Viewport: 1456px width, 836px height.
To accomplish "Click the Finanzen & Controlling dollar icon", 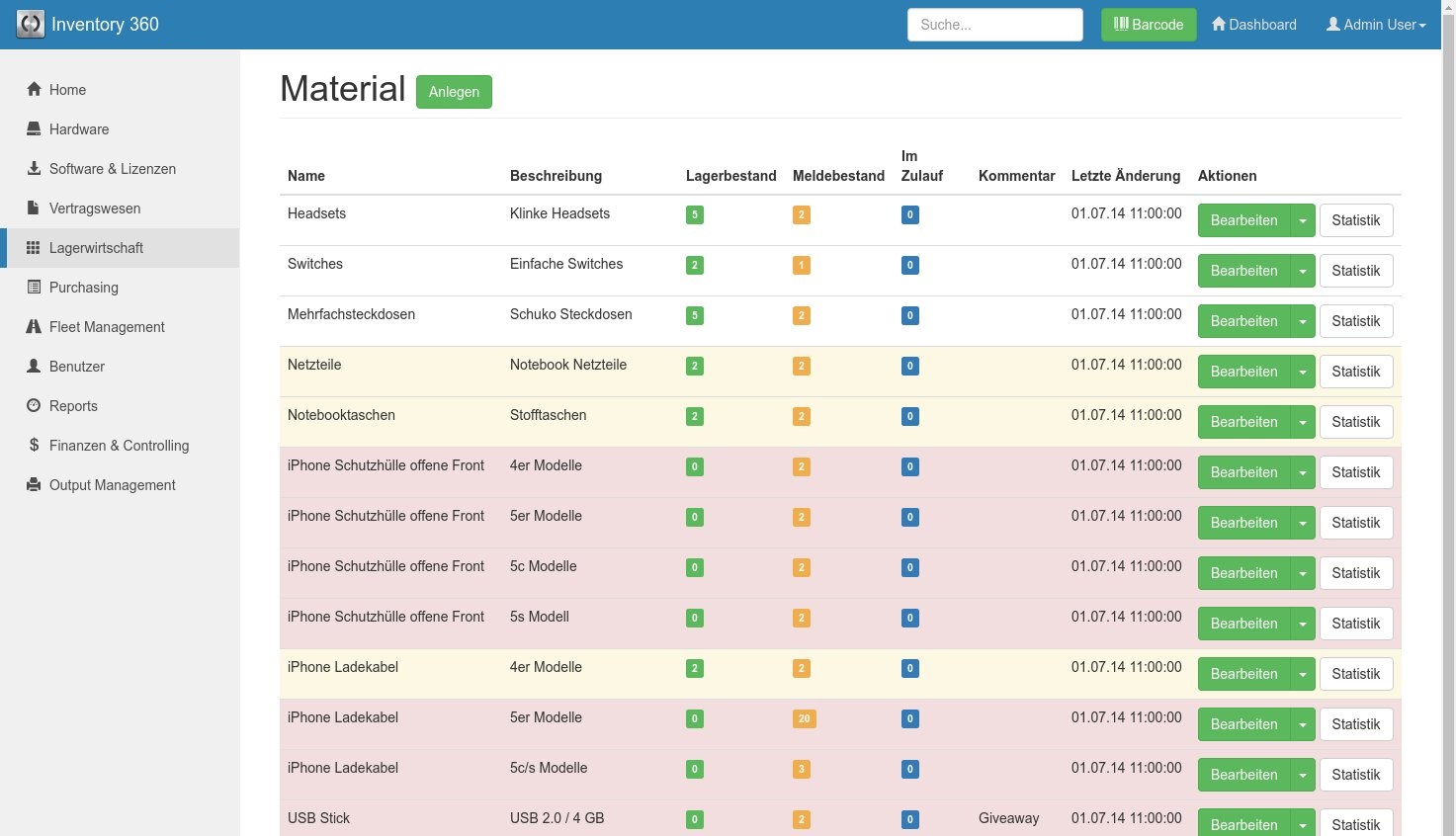I will [x=35, y=446].
